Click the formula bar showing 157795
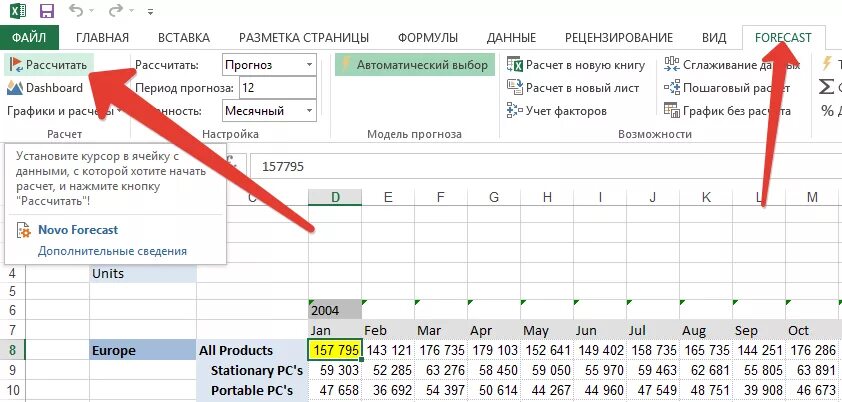Screen dimensions: 842x402 pos(545,167)
